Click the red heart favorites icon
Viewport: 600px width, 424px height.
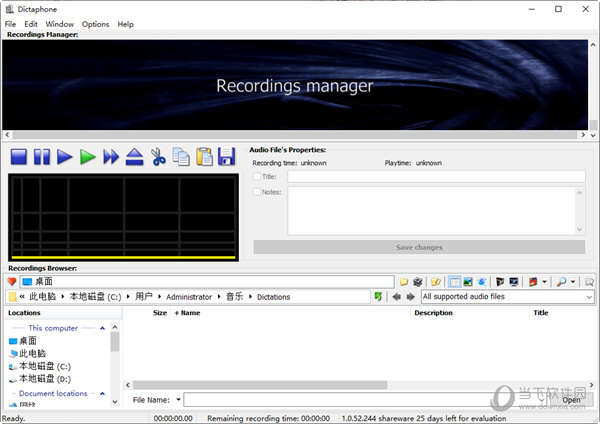(11, 282)
